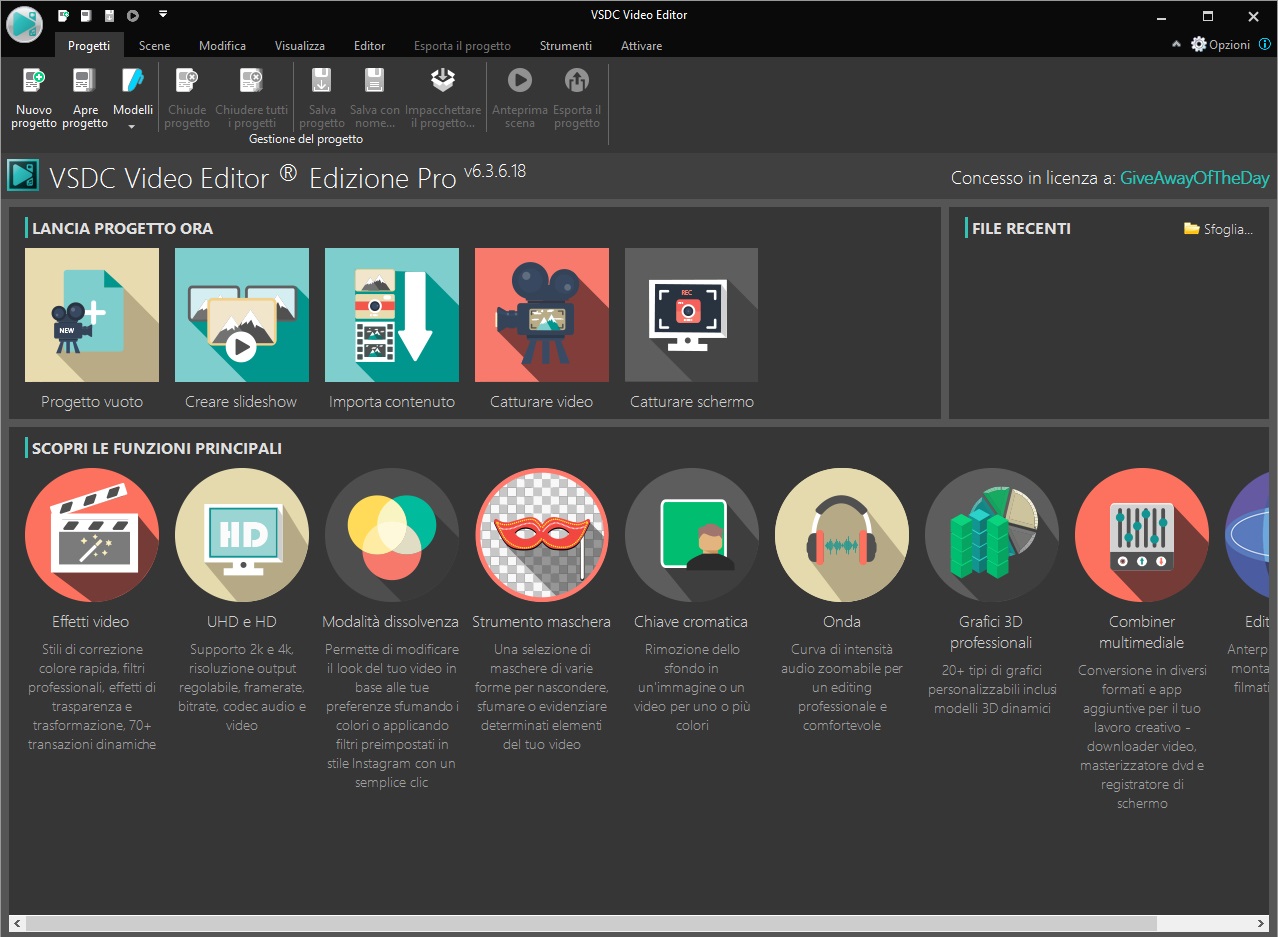The width and height of the screenshot is (1278, 937).
Task: Click quick-access preview play icon in title bar
Action: click(133, 15)
